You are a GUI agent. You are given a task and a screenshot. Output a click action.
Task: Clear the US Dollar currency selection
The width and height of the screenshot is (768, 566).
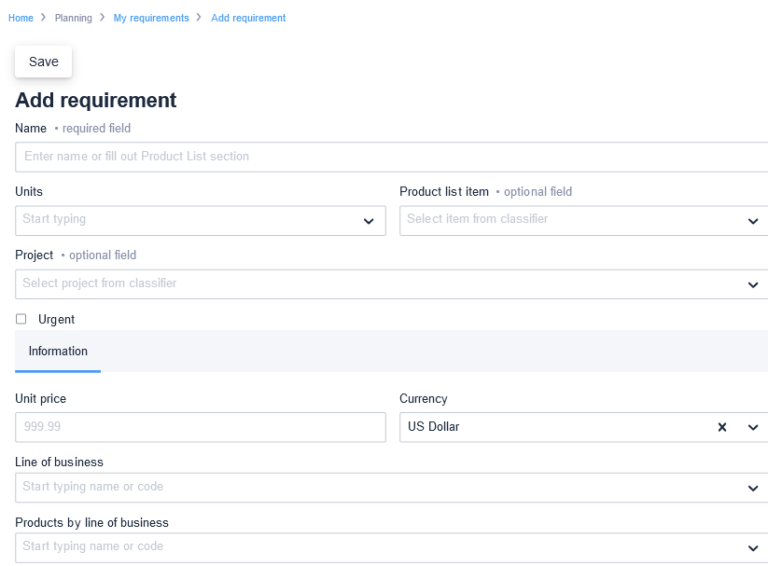[x=721, y=427]
